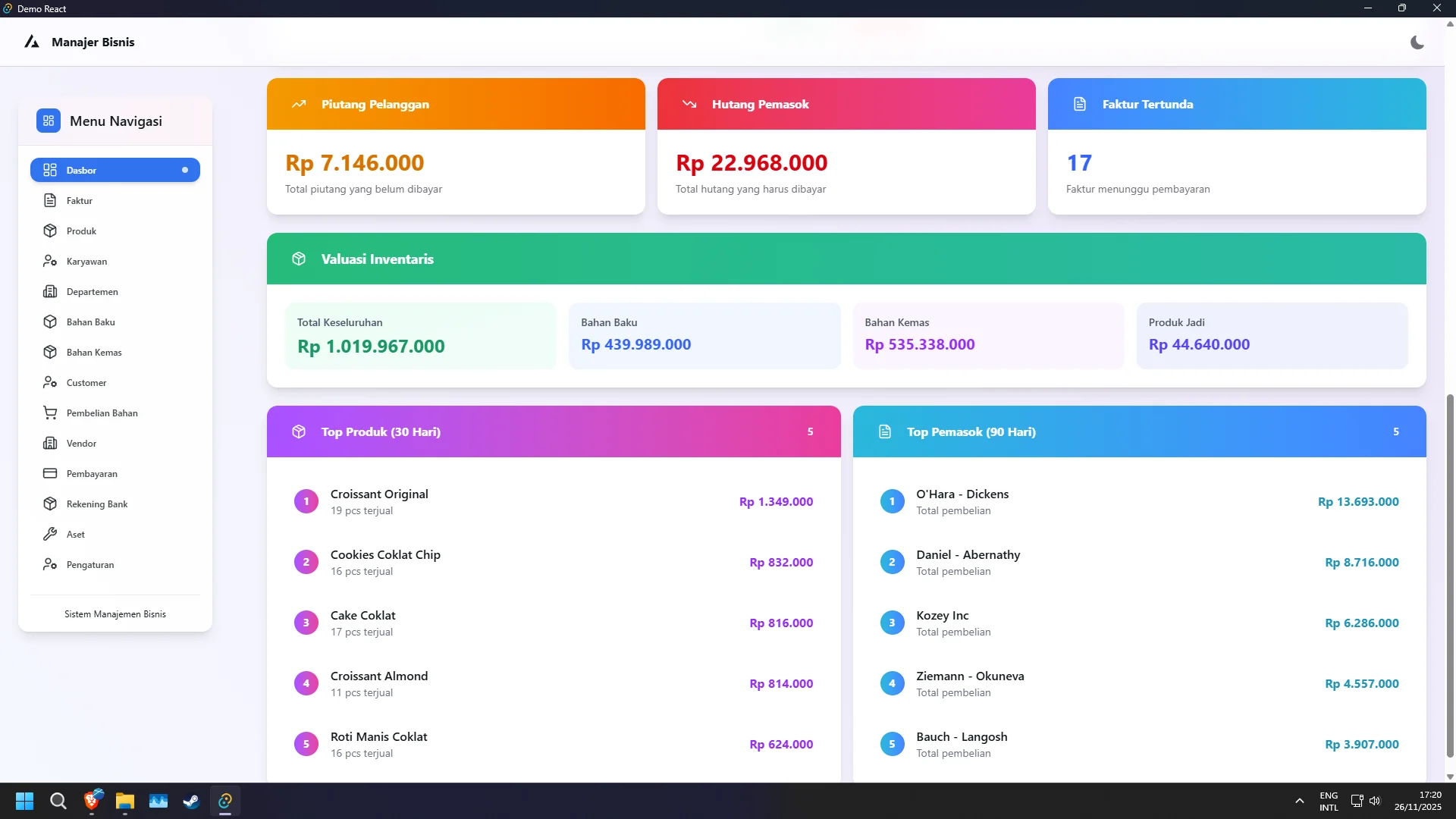Navigate to Rekening Bank
This screenshot has width=1456, height=819.
pyautogui.click(x=96, y=504)
